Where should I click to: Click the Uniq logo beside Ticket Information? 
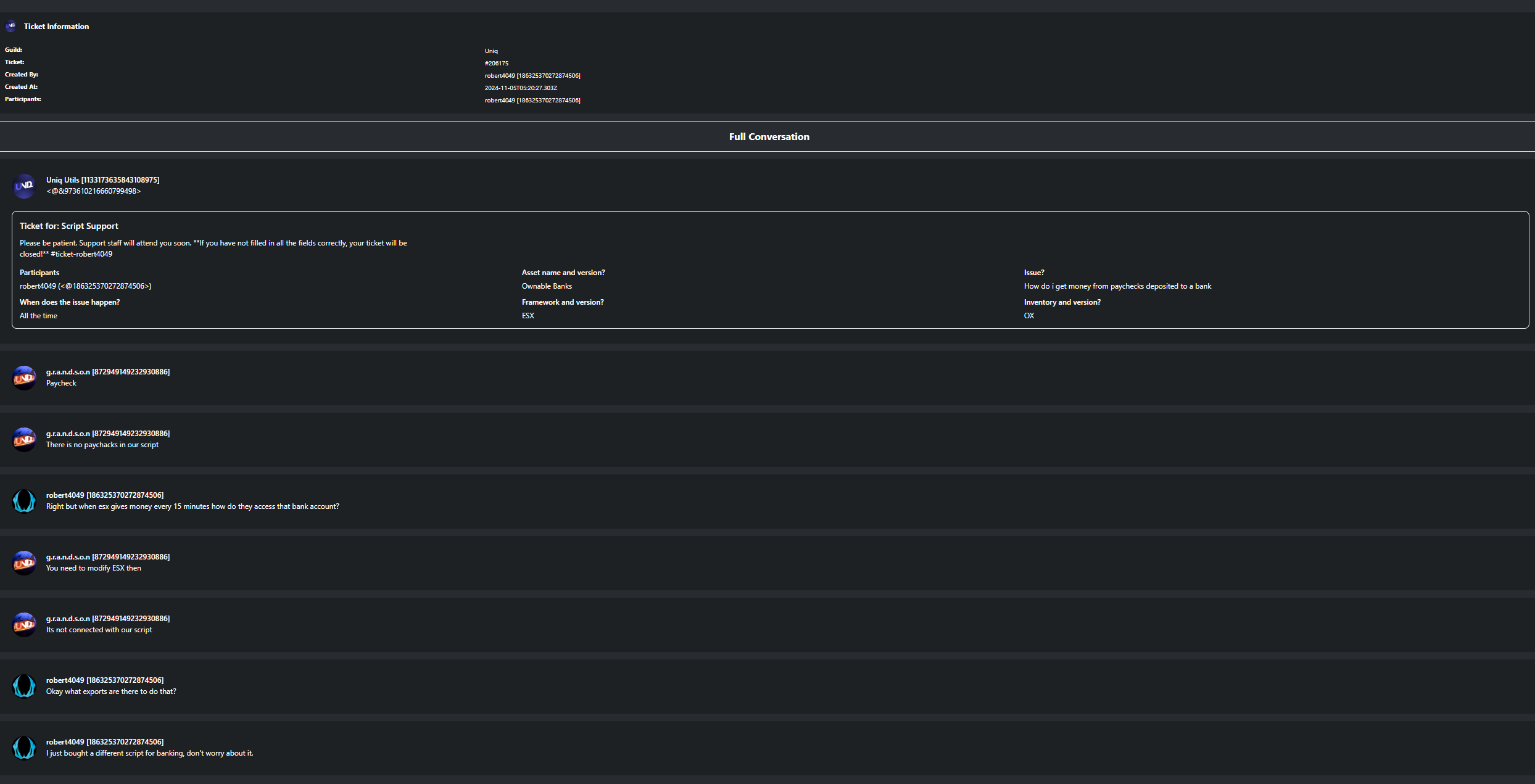point(10,26)
